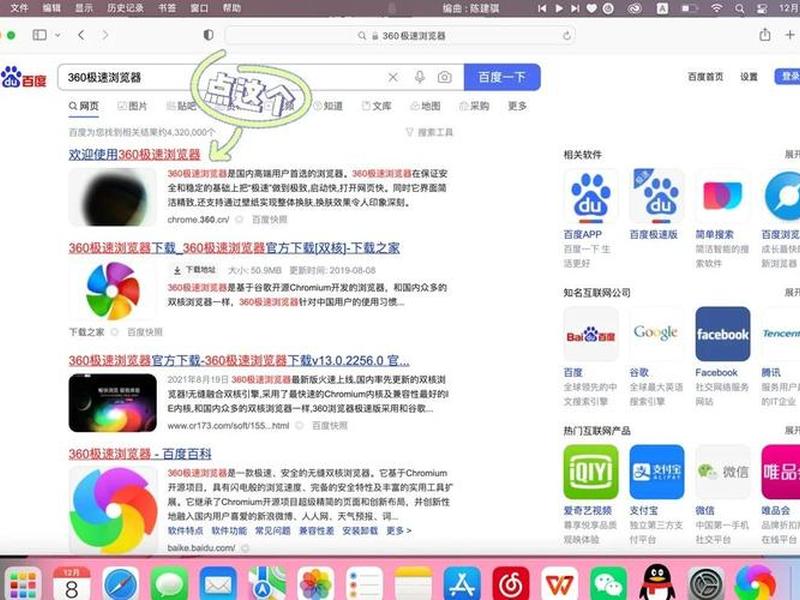Screen dimensions: 800x600
Task: Open the dark galaxy thumbnail of cr173 result
Action: click(x=113, y=403)
